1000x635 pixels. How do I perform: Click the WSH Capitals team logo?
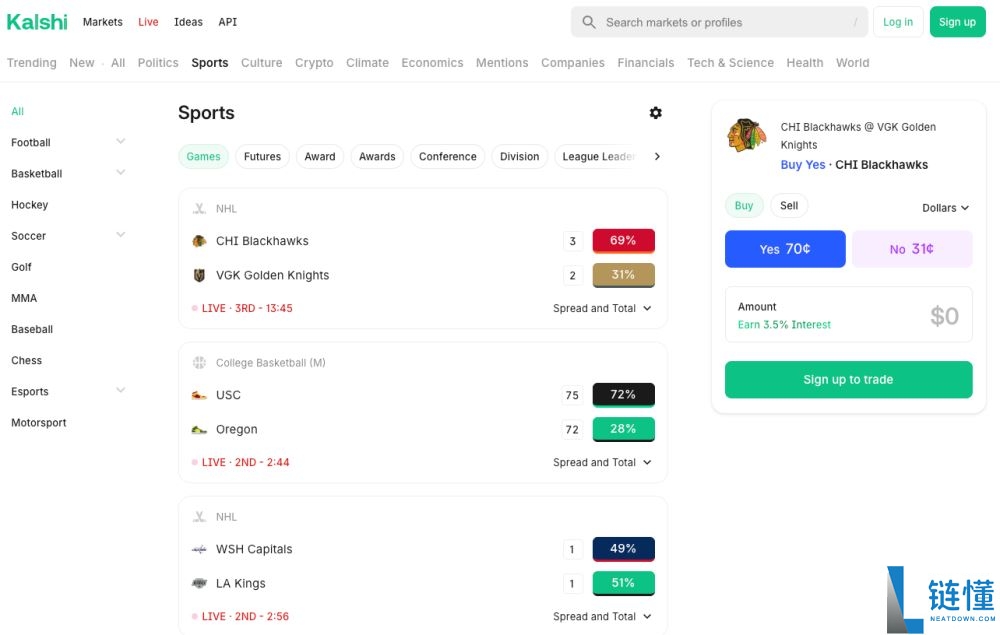[x=199, y=550]
